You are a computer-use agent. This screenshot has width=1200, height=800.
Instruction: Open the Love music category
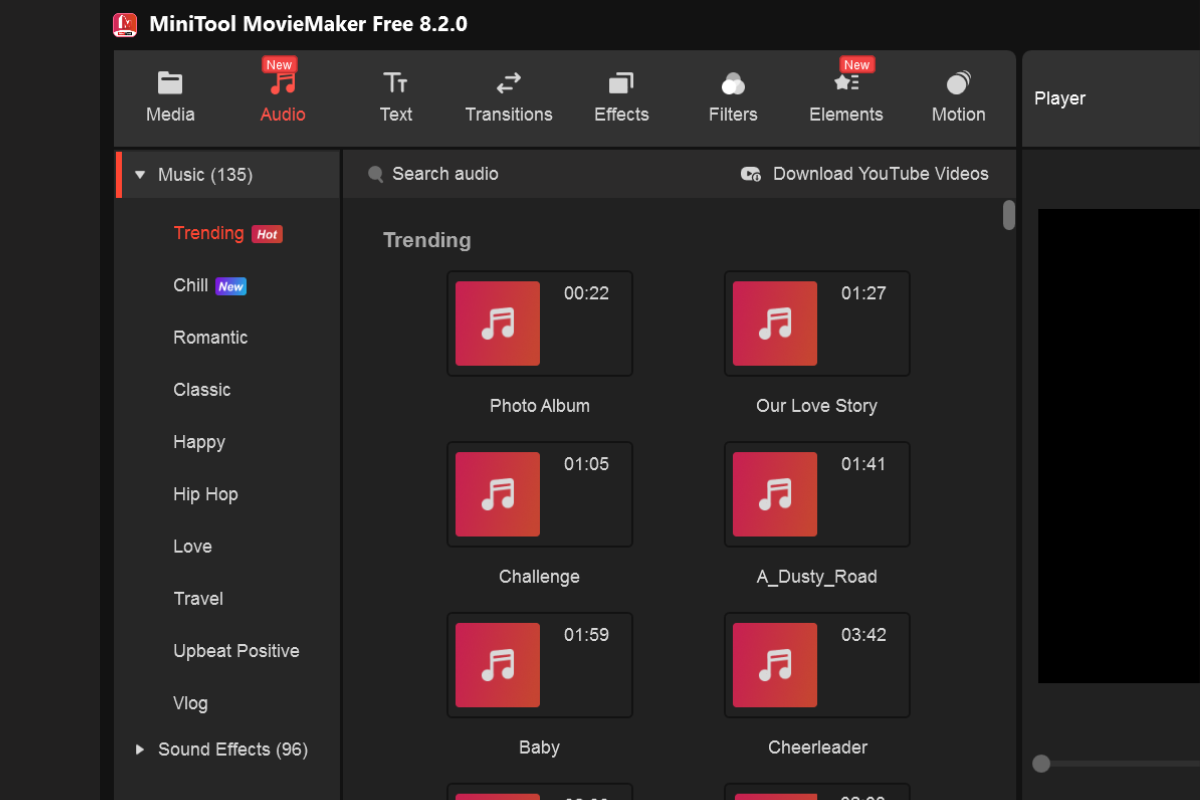click(x=192, y=546)
